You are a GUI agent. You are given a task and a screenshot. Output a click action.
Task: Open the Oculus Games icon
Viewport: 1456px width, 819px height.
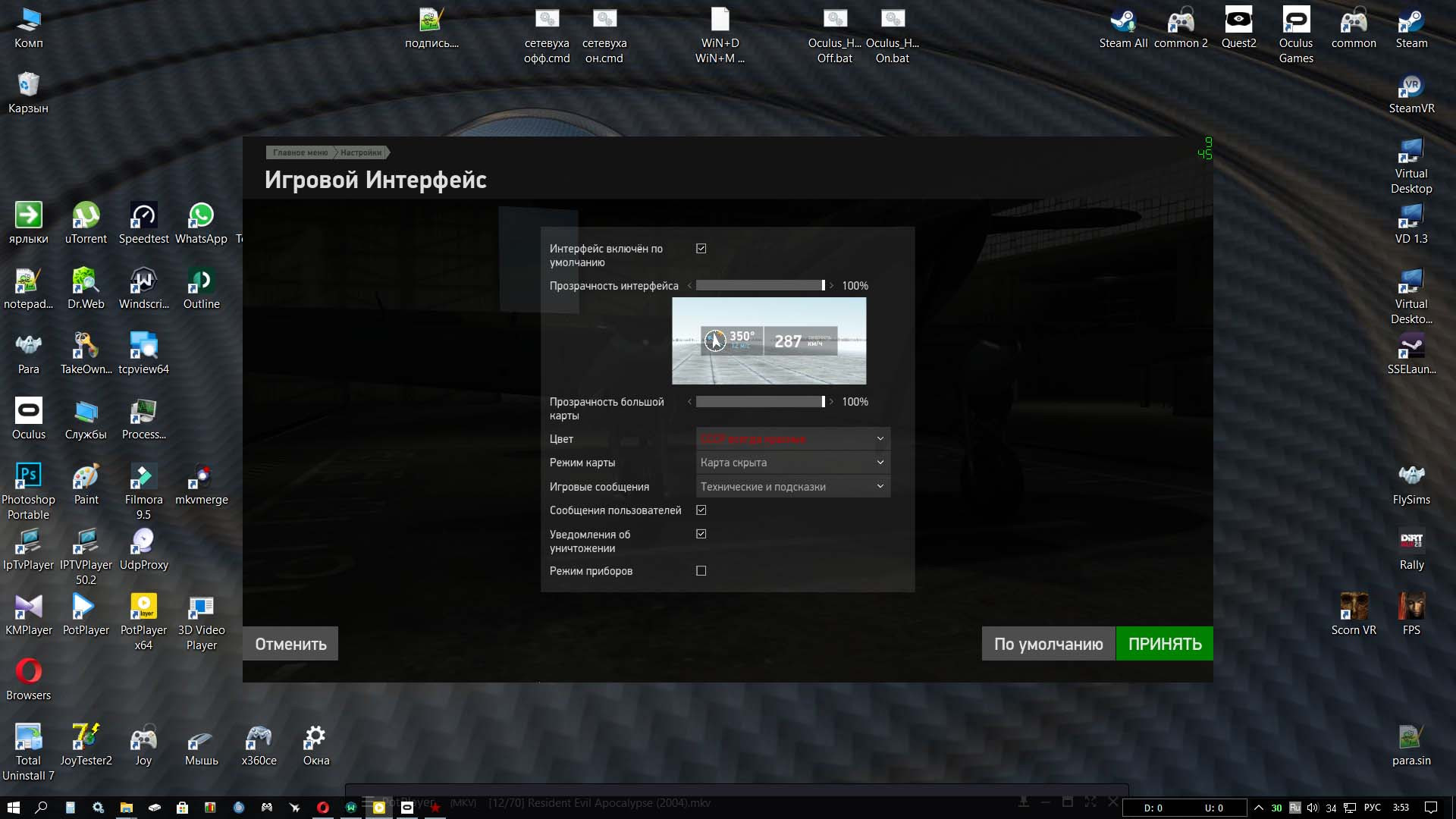pos(1296,35)
